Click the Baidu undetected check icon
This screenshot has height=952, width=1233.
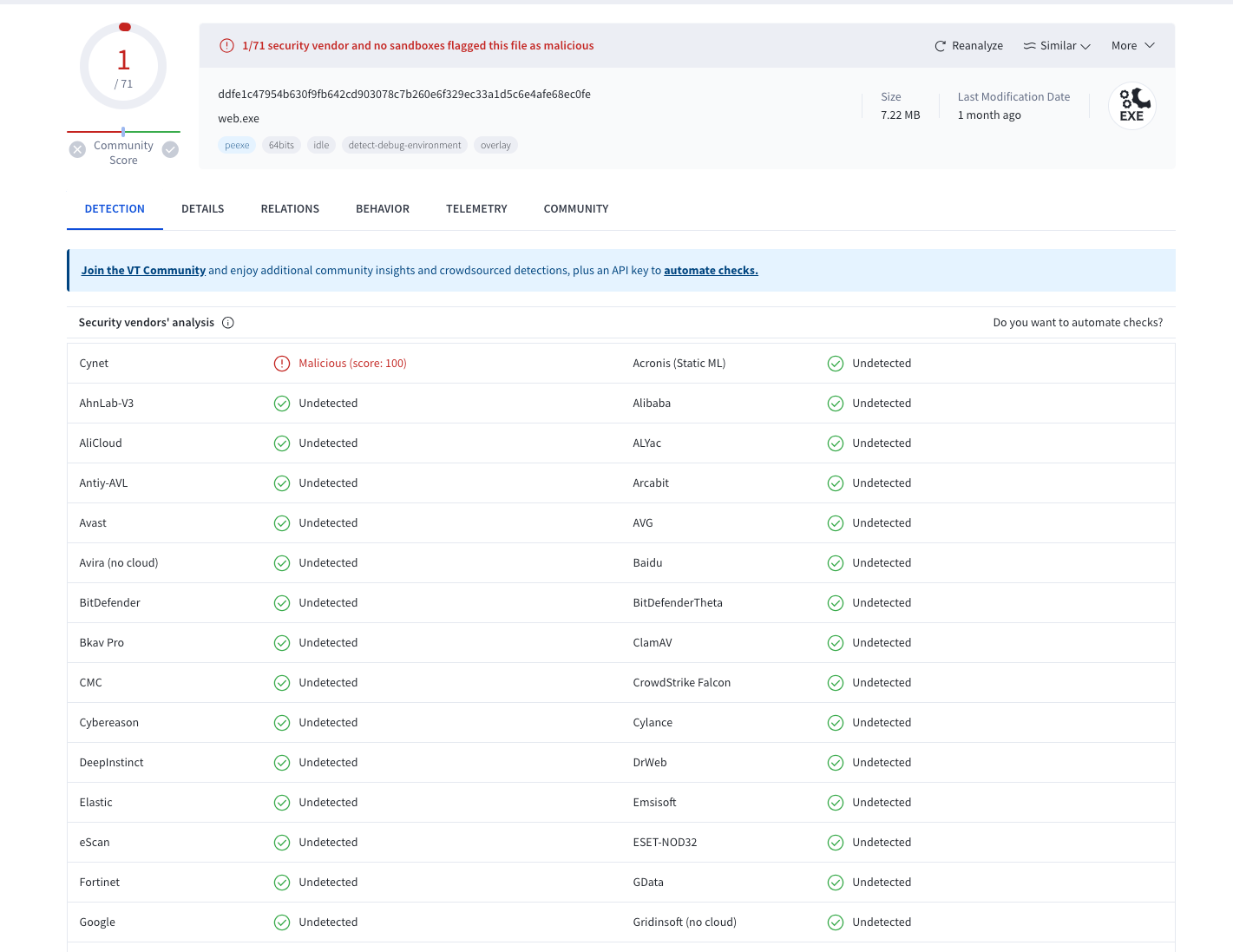click(x=836, y=563)
